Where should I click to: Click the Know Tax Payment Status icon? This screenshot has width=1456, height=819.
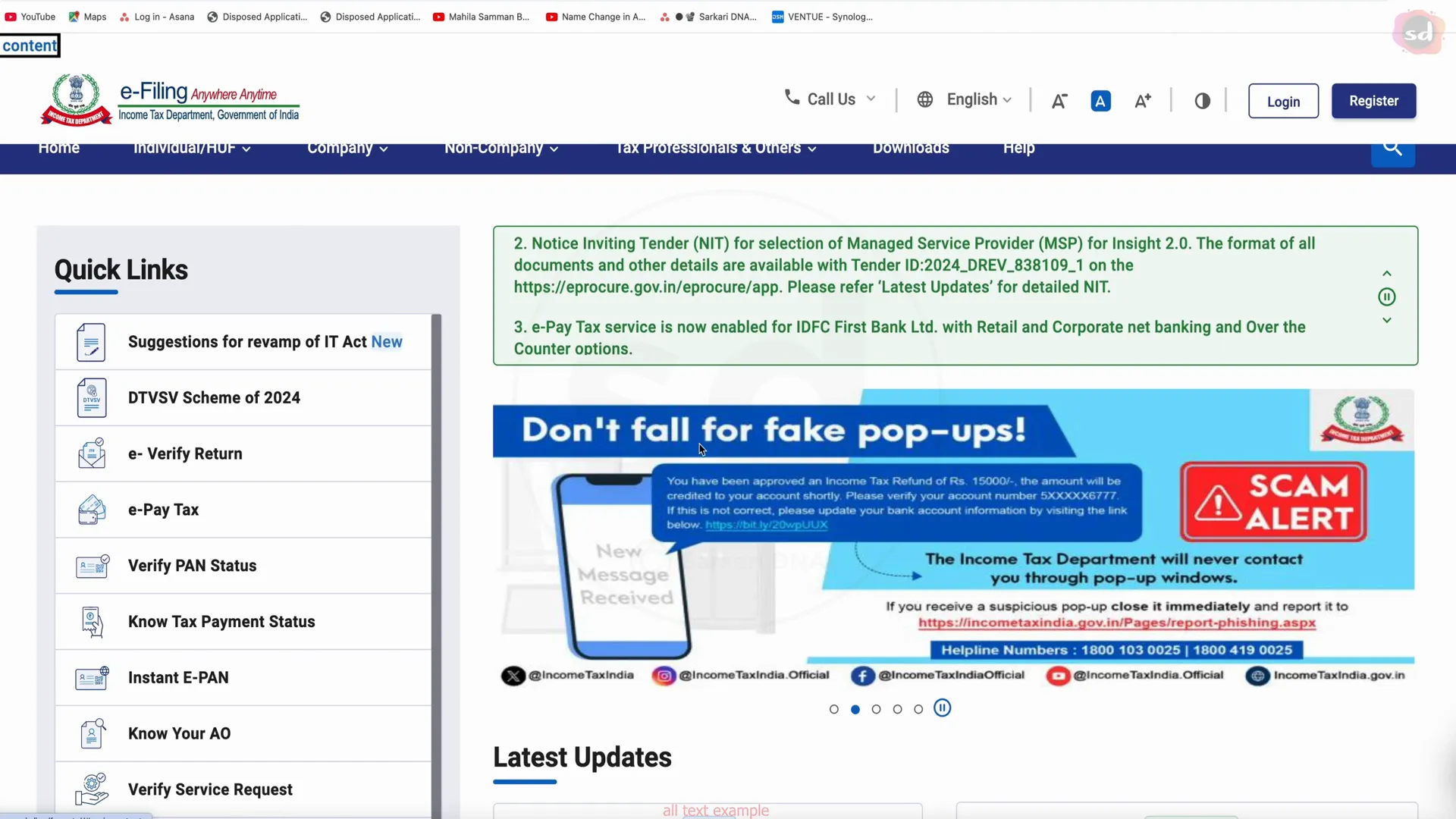click(x=91, y=622)
